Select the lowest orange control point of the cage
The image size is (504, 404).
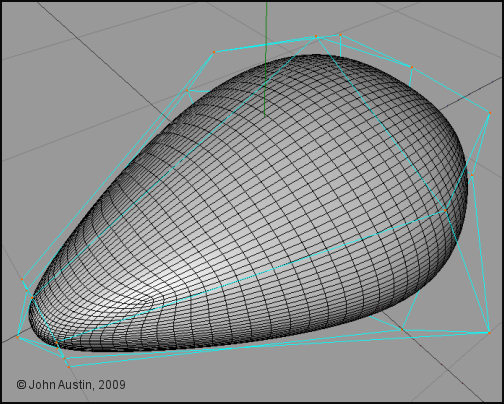tap(68, 367)
